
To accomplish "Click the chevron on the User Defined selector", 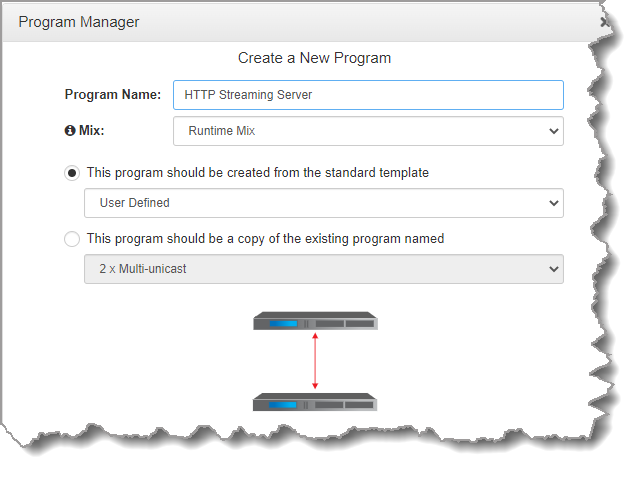I will point(554,203).
